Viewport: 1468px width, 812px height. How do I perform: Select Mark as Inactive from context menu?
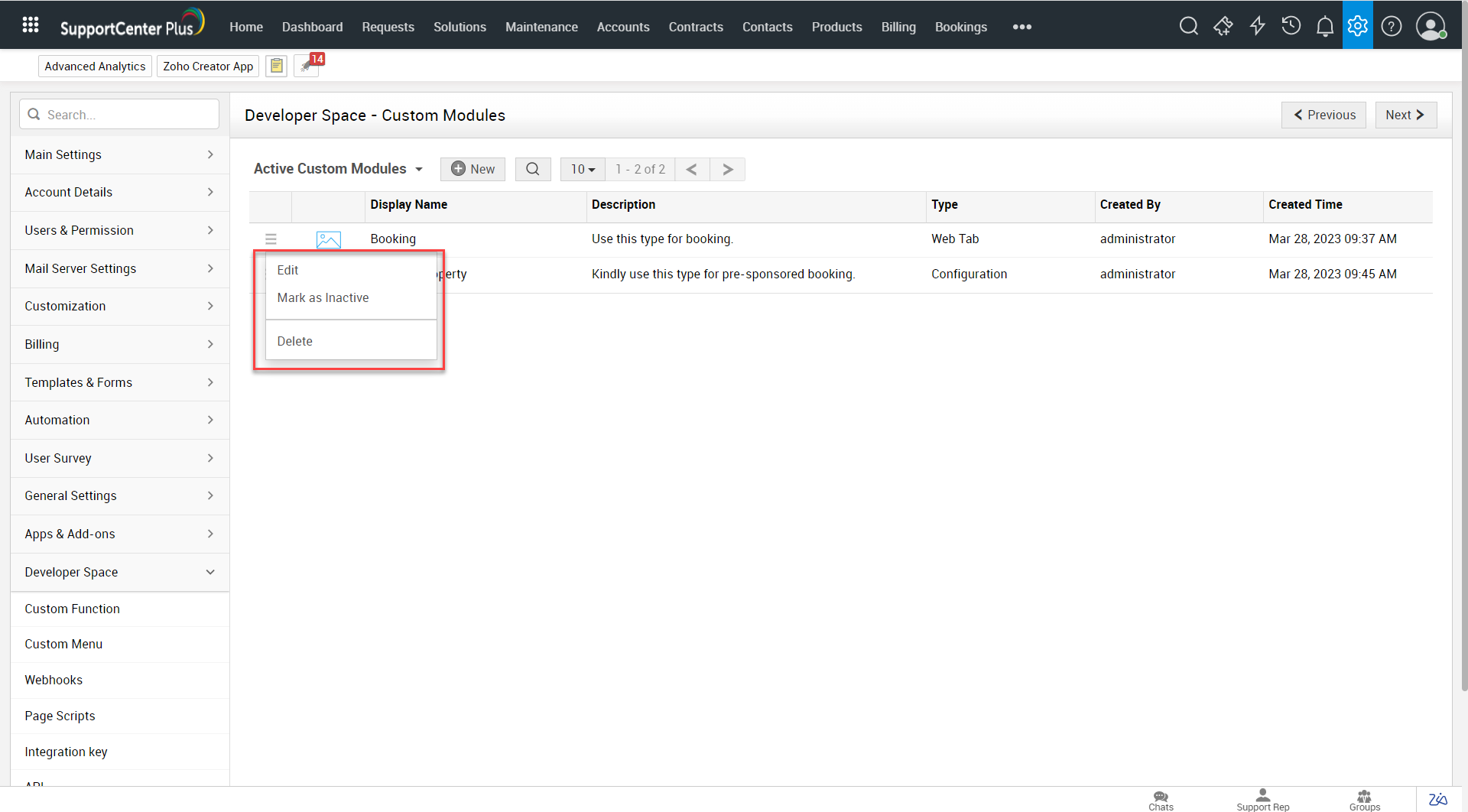pos(323,297)
